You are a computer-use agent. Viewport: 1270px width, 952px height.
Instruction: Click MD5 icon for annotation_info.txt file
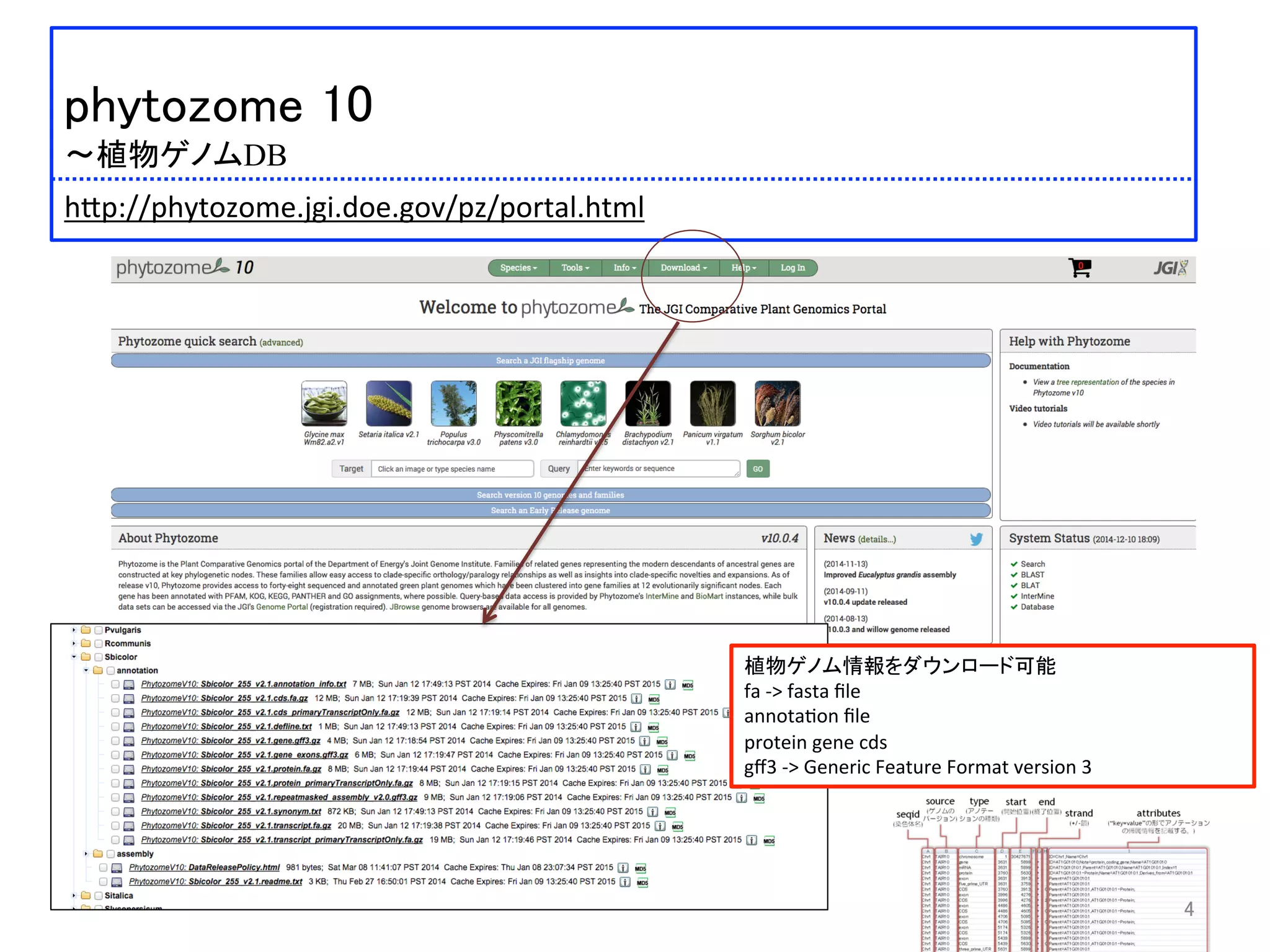click(688, 685)
